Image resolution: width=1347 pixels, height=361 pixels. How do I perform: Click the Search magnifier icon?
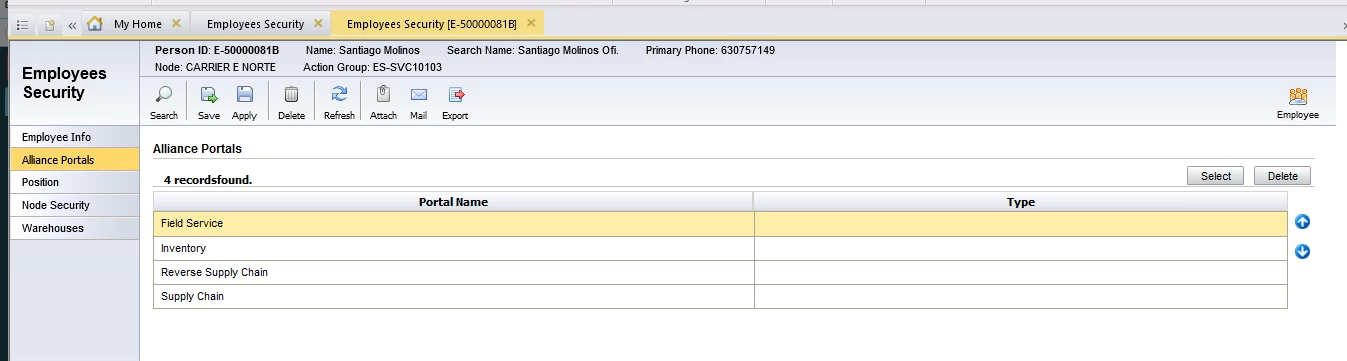tap(164, 95)
